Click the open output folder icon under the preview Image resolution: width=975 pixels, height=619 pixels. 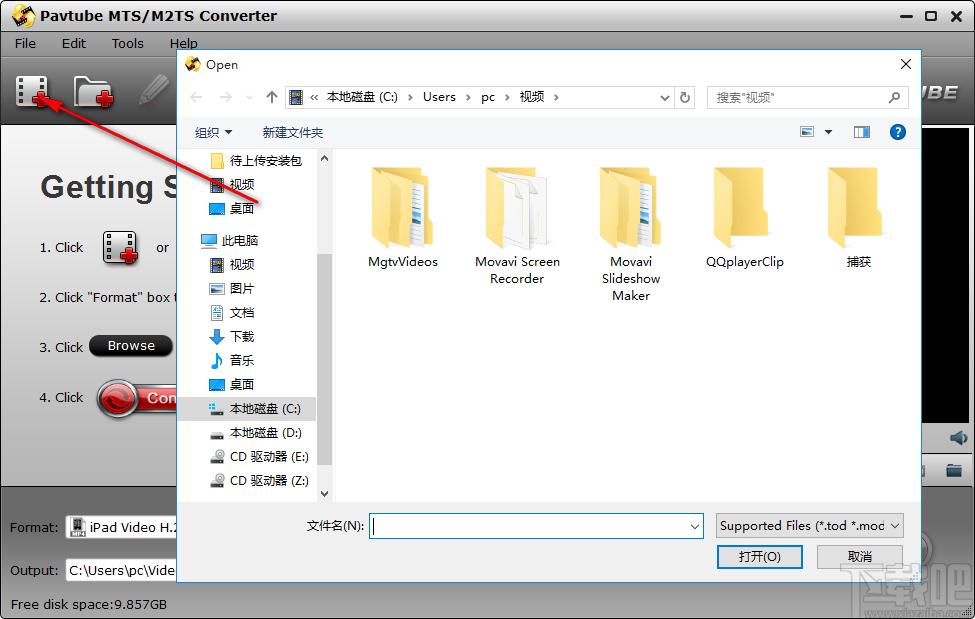click(954, 470)
